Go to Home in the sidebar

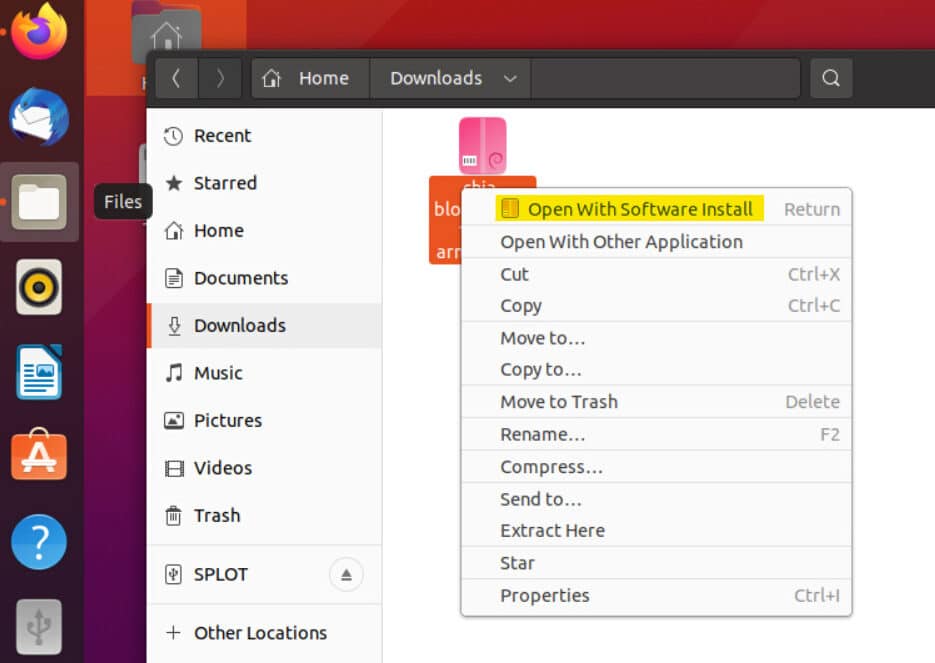[x=264, y=231]
